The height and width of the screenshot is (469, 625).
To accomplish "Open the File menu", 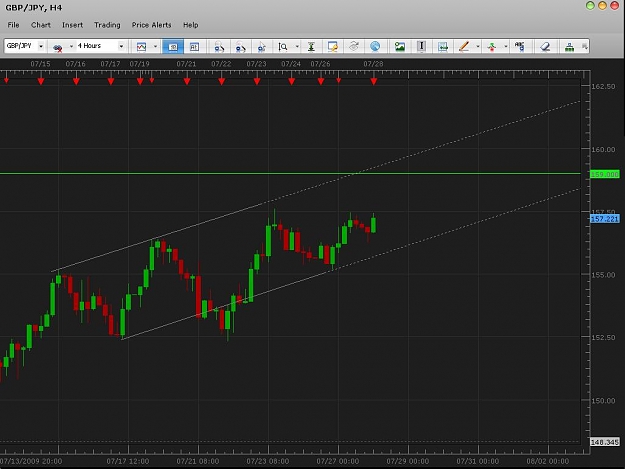I will click(13, 25).
